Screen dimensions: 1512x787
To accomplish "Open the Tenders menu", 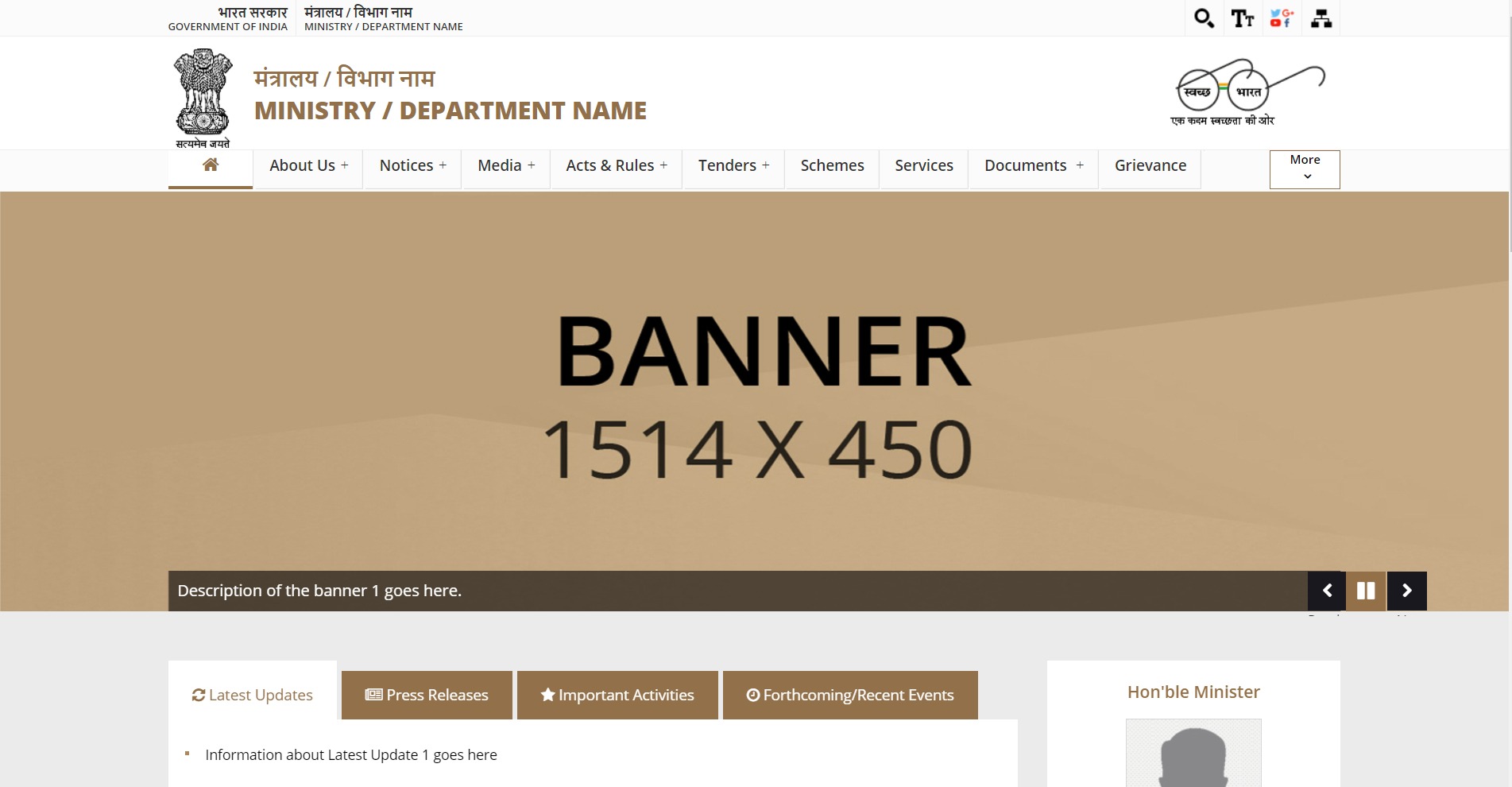I will pyautogui.click(x=733, y=165).
